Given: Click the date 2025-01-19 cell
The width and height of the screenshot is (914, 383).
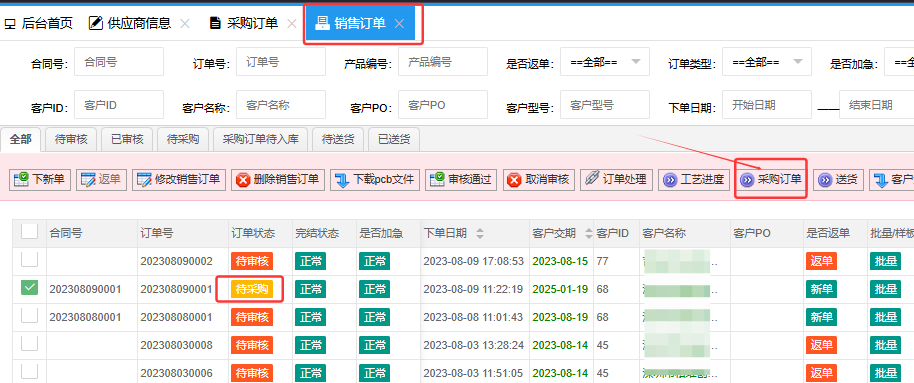Looking at the screenshot, I should 560,289.
